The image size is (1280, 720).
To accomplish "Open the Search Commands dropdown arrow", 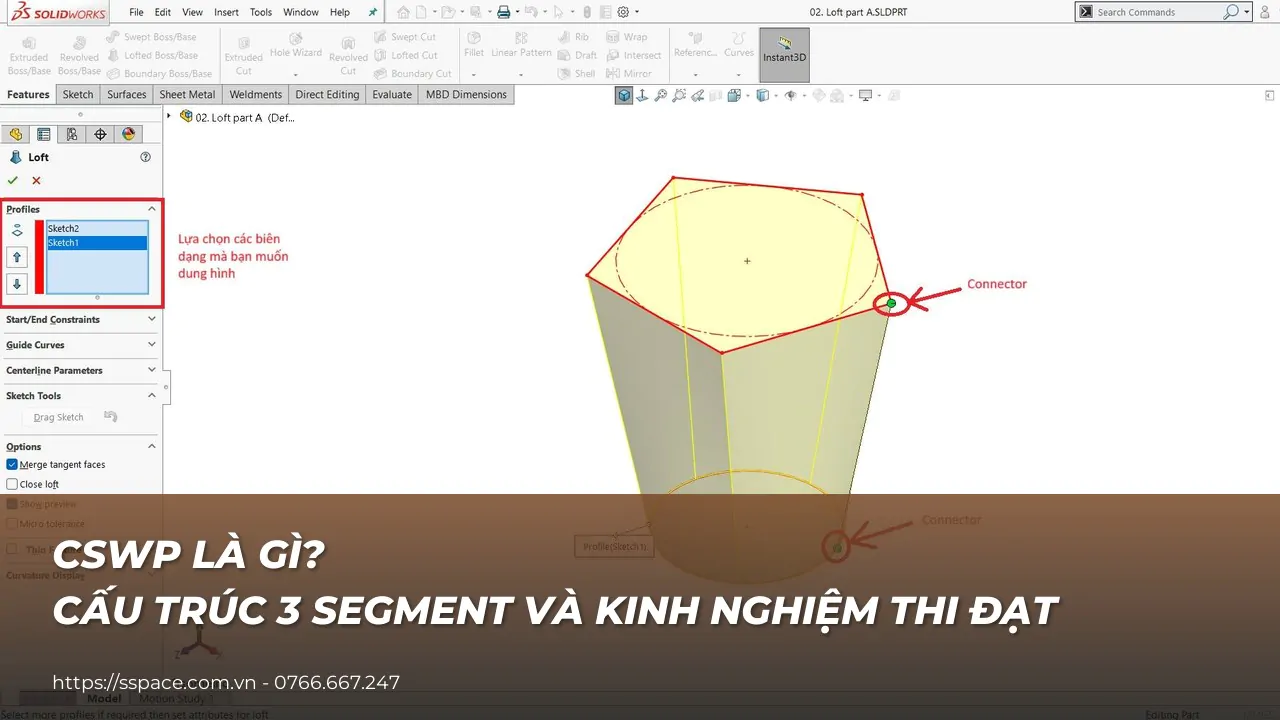I will 1247,12.
